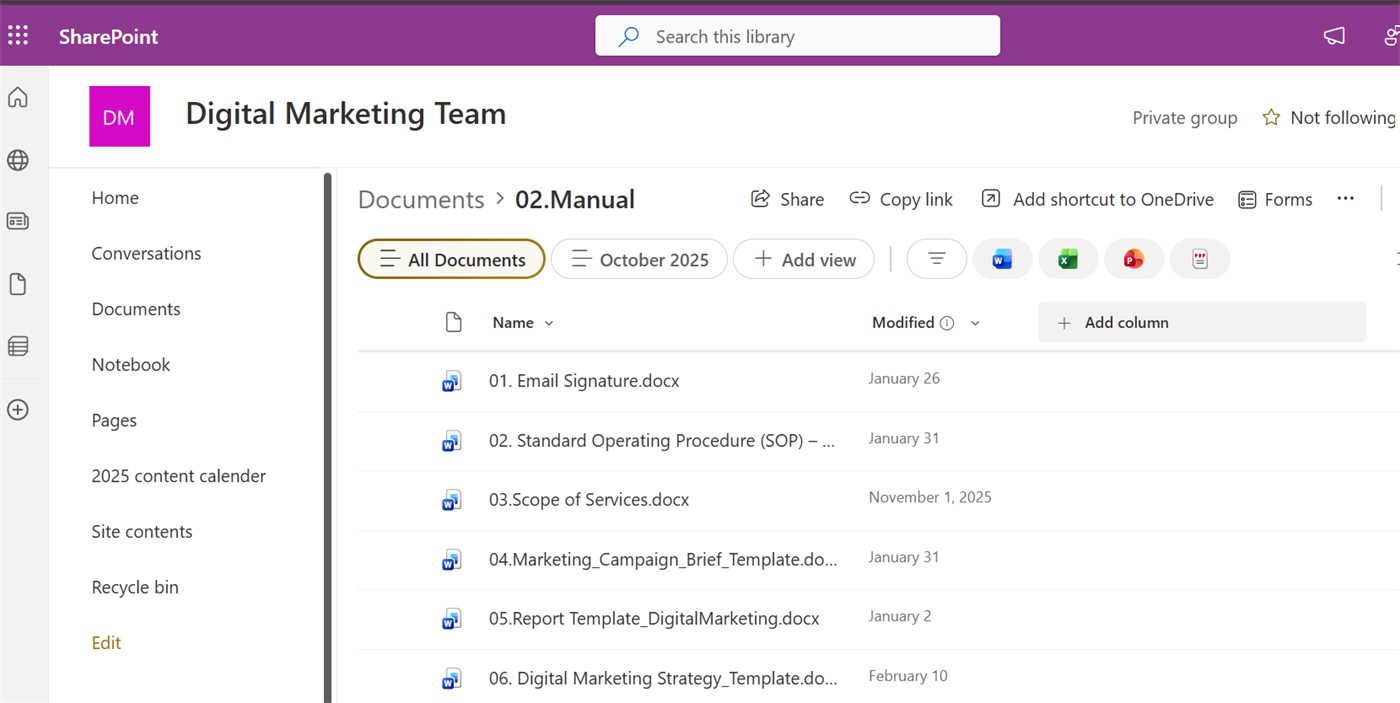Open the My files page icon

18,285
